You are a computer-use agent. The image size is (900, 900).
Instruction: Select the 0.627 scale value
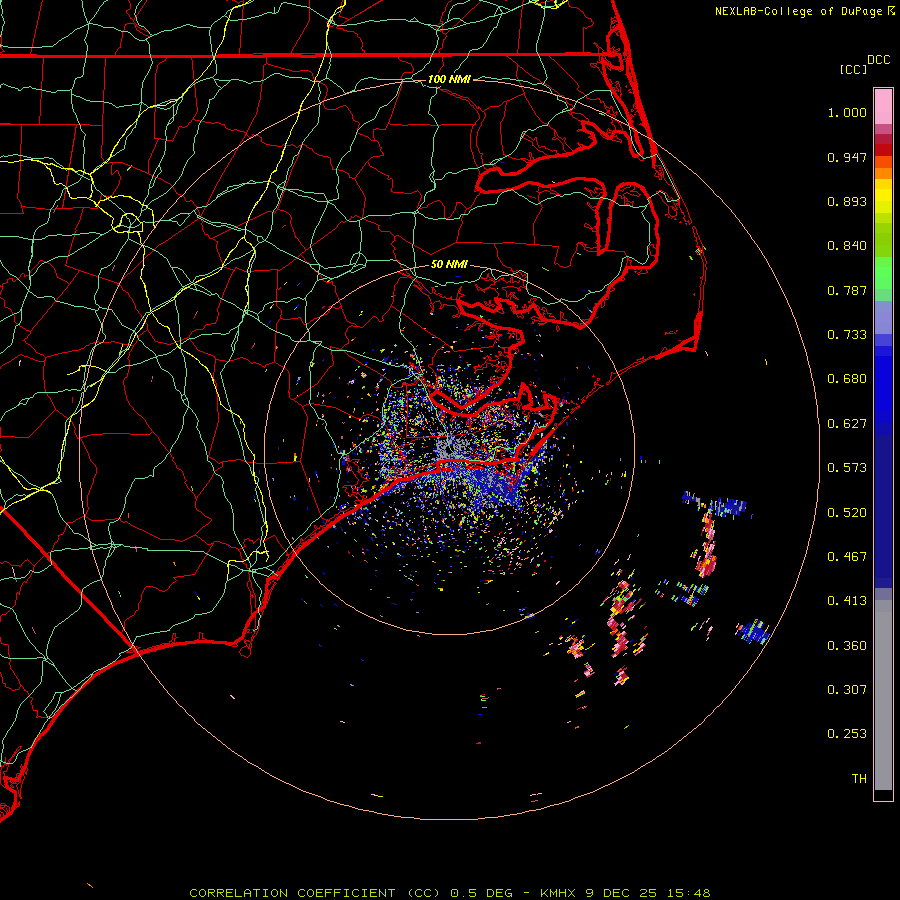pos(847,424)
